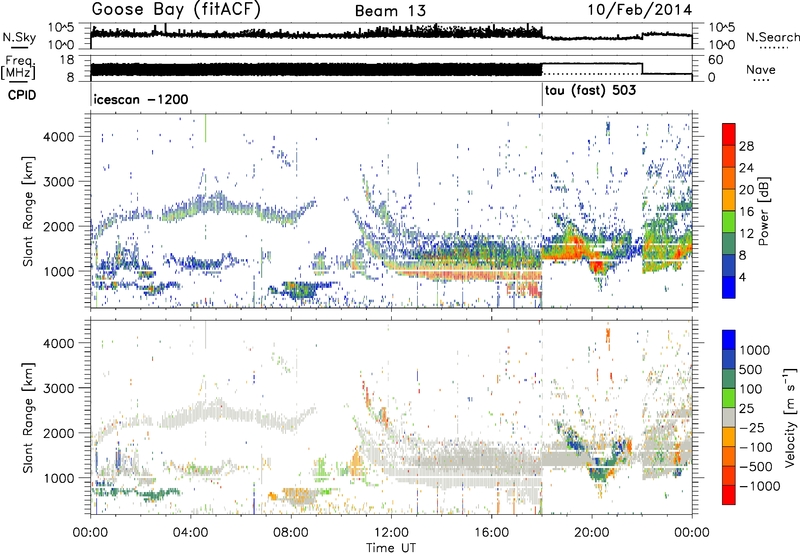Pick the red top segment of power color bar

pos(729,134)
